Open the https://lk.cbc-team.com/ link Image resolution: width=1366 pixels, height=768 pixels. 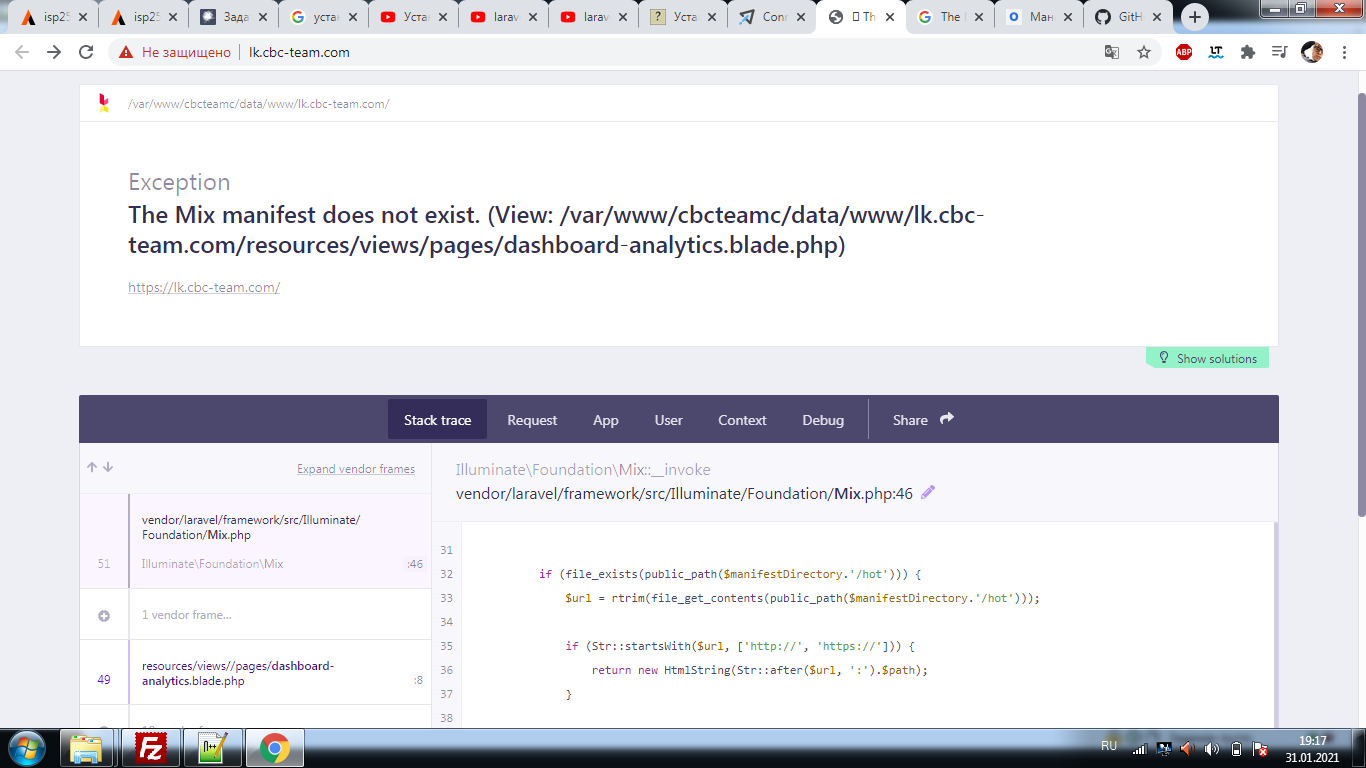(204, 287)
